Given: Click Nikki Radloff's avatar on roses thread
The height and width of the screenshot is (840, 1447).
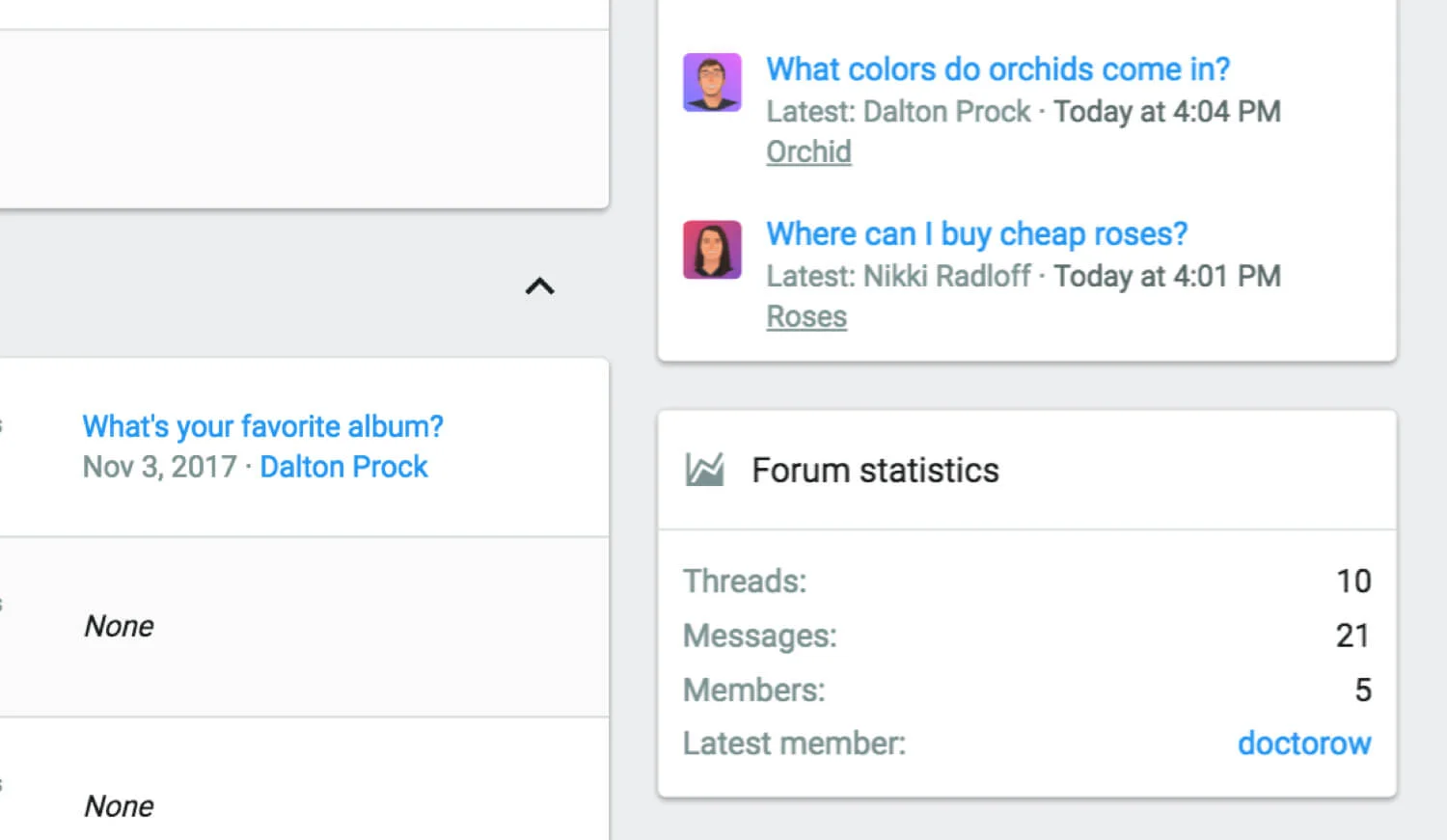Looking at the screenshot, I should (712, 250).
